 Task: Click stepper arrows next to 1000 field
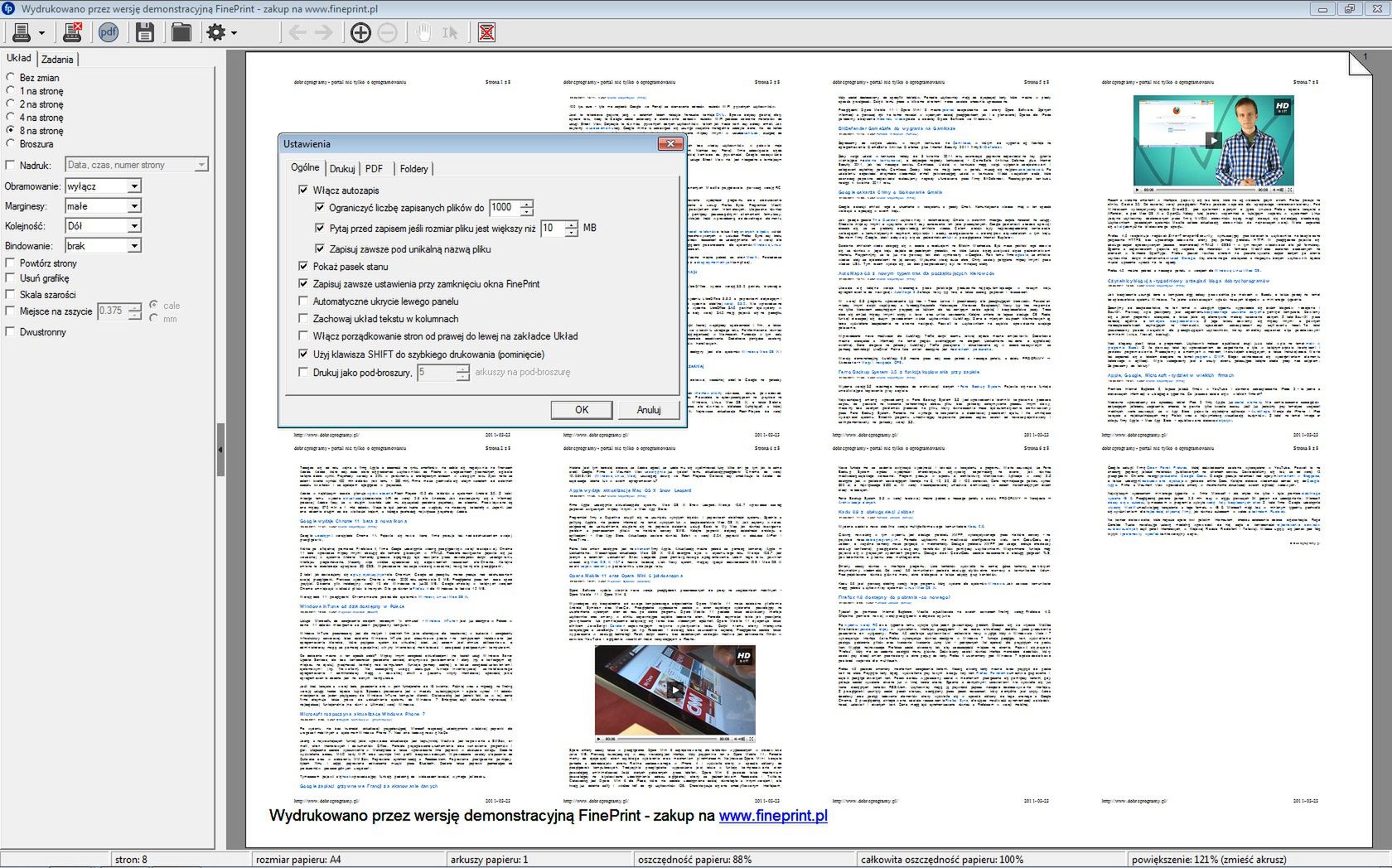[x=527, y=207]
